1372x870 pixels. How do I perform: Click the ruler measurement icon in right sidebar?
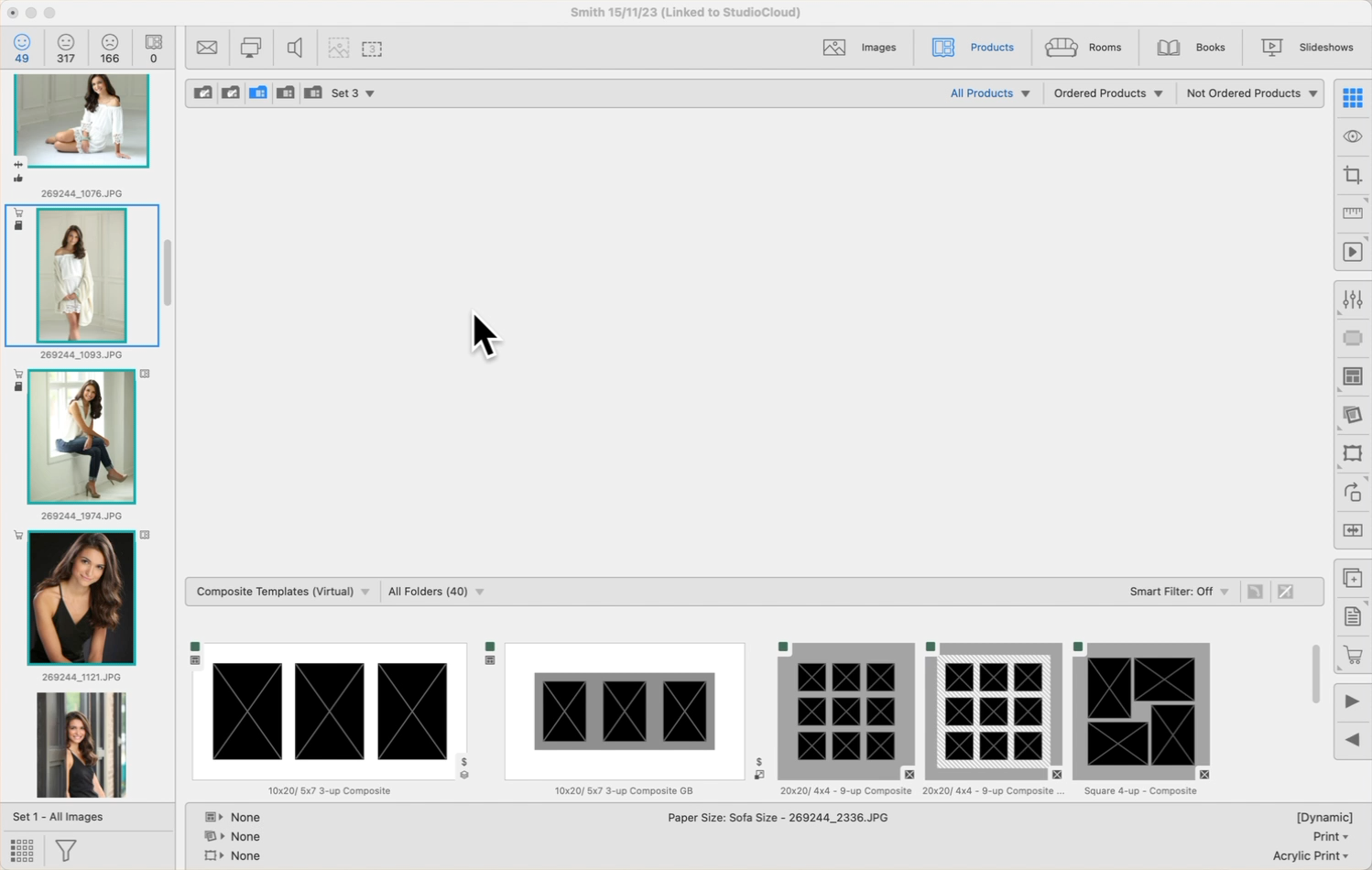pos(1352,213)
